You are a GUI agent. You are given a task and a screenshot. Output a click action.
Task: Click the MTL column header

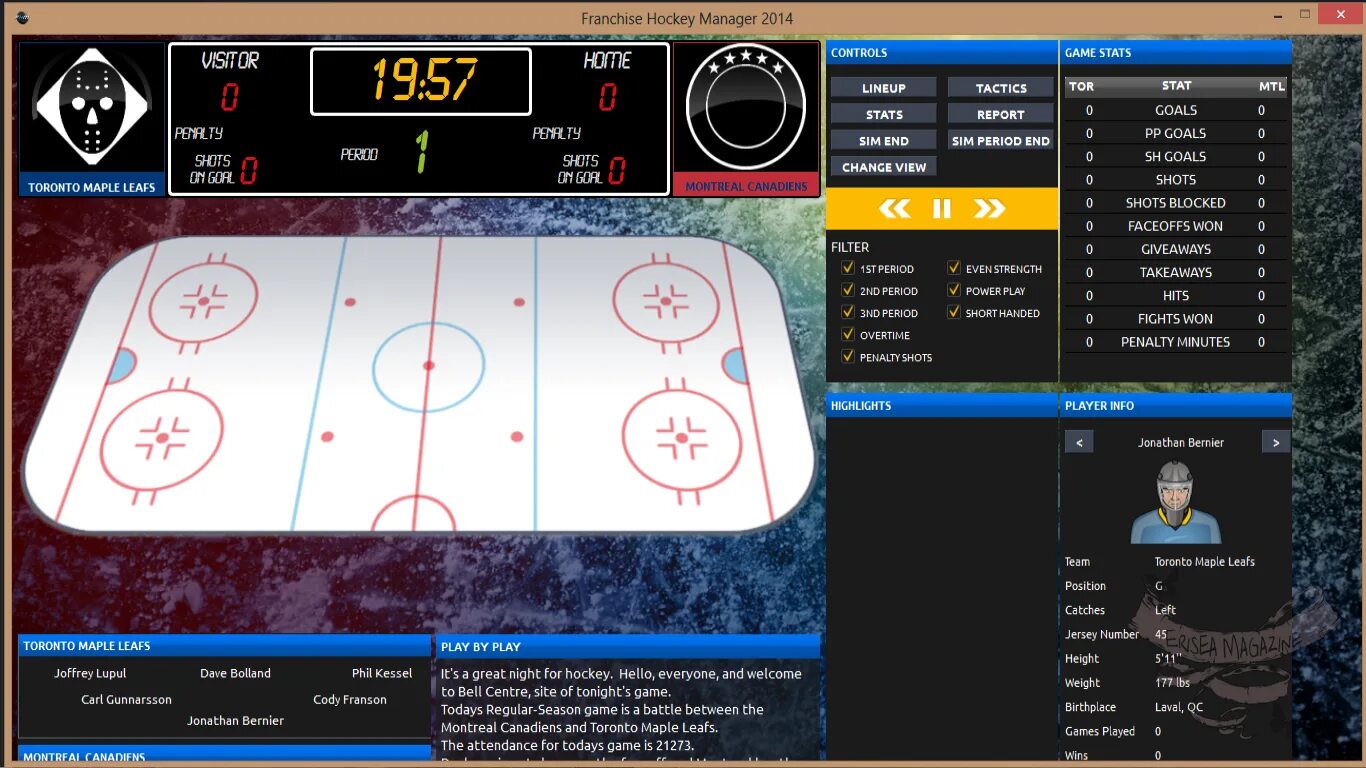[1270, 86]
